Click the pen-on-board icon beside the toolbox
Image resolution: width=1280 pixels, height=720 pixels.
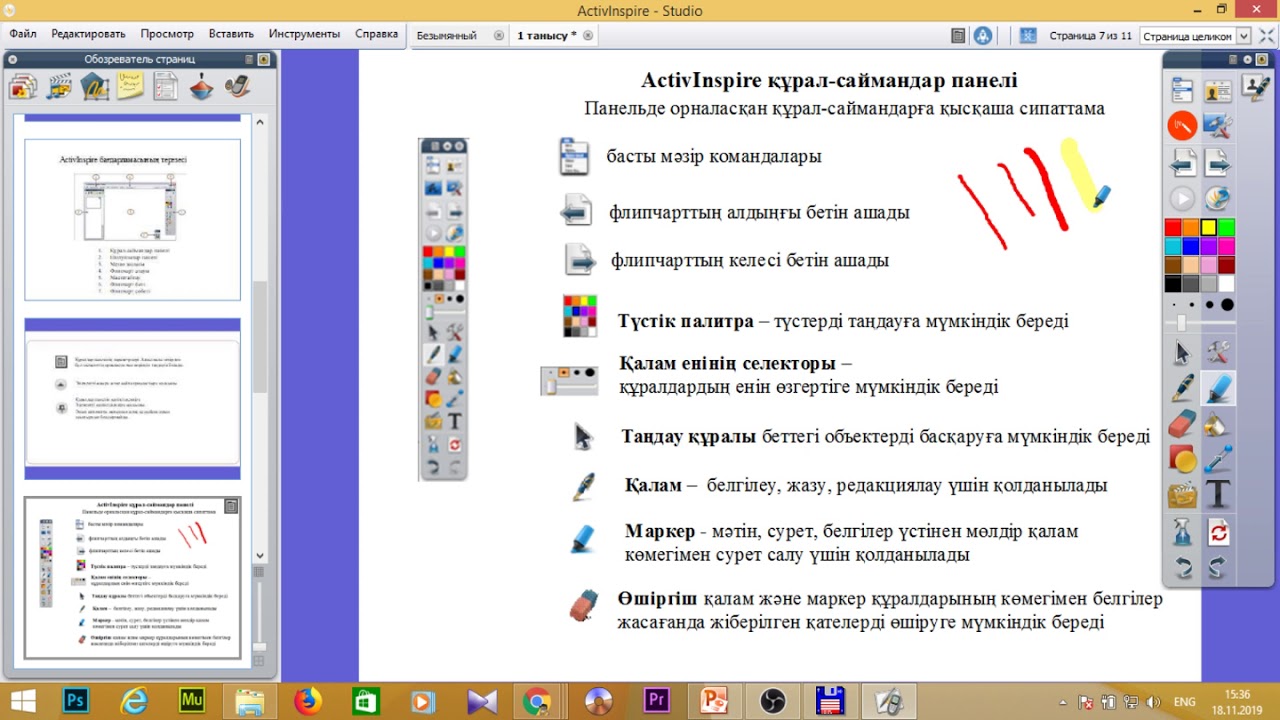pos(1255,88)
